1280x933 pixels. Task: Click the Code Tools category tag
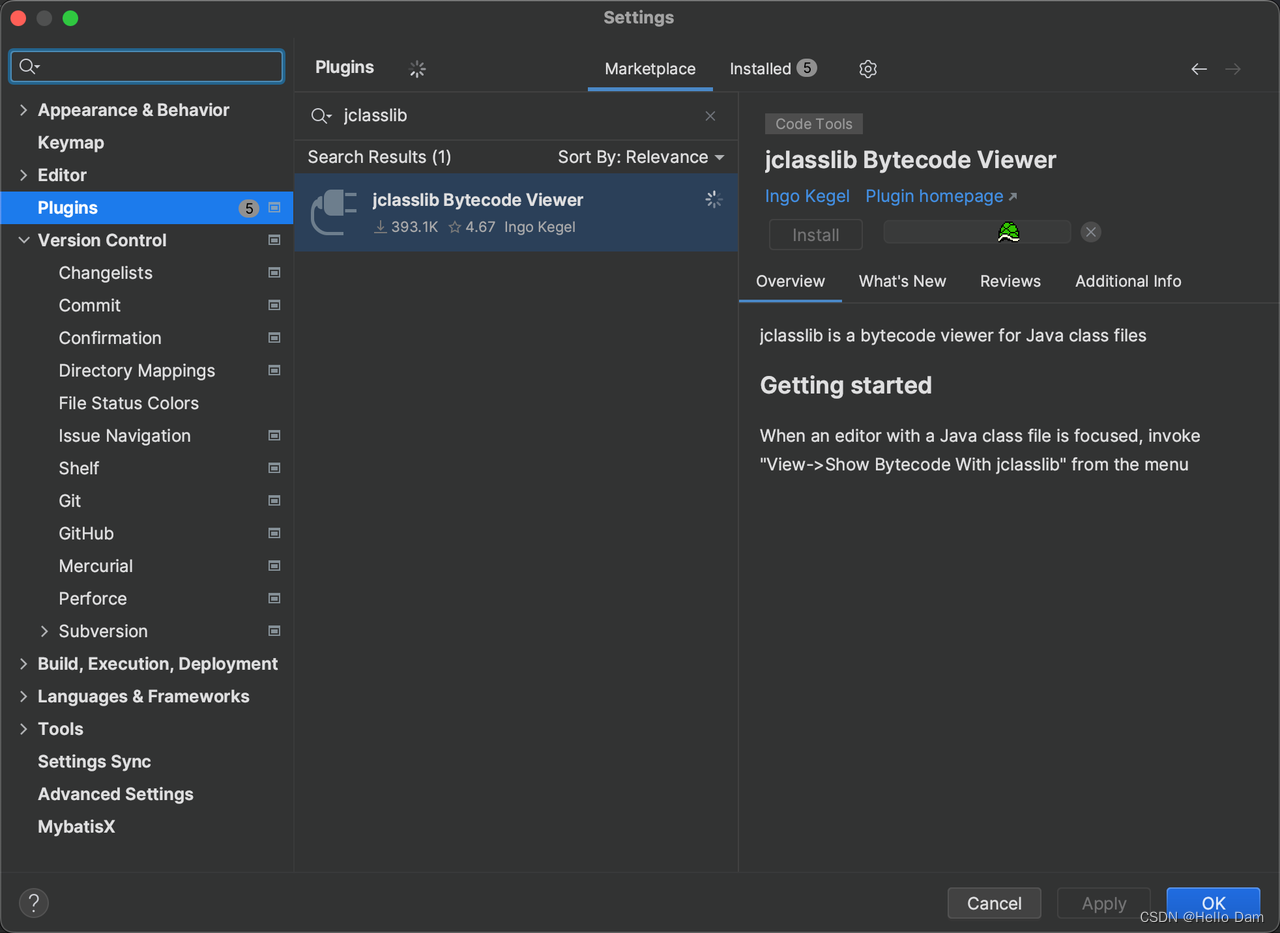coord(814,124)
